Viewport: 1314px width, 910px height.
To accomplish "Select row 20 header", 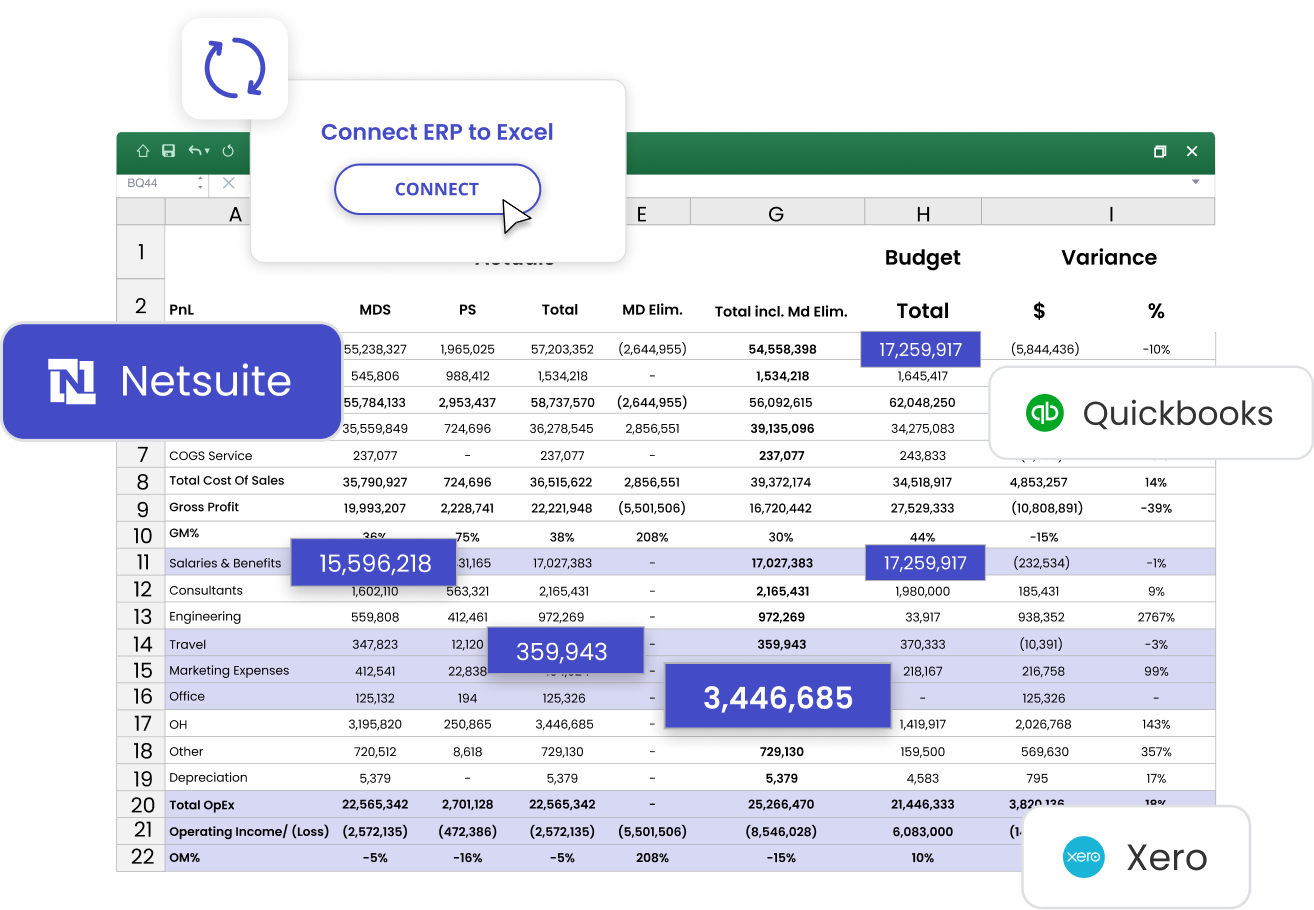I will pyautogui.click(x=142, y=804).
